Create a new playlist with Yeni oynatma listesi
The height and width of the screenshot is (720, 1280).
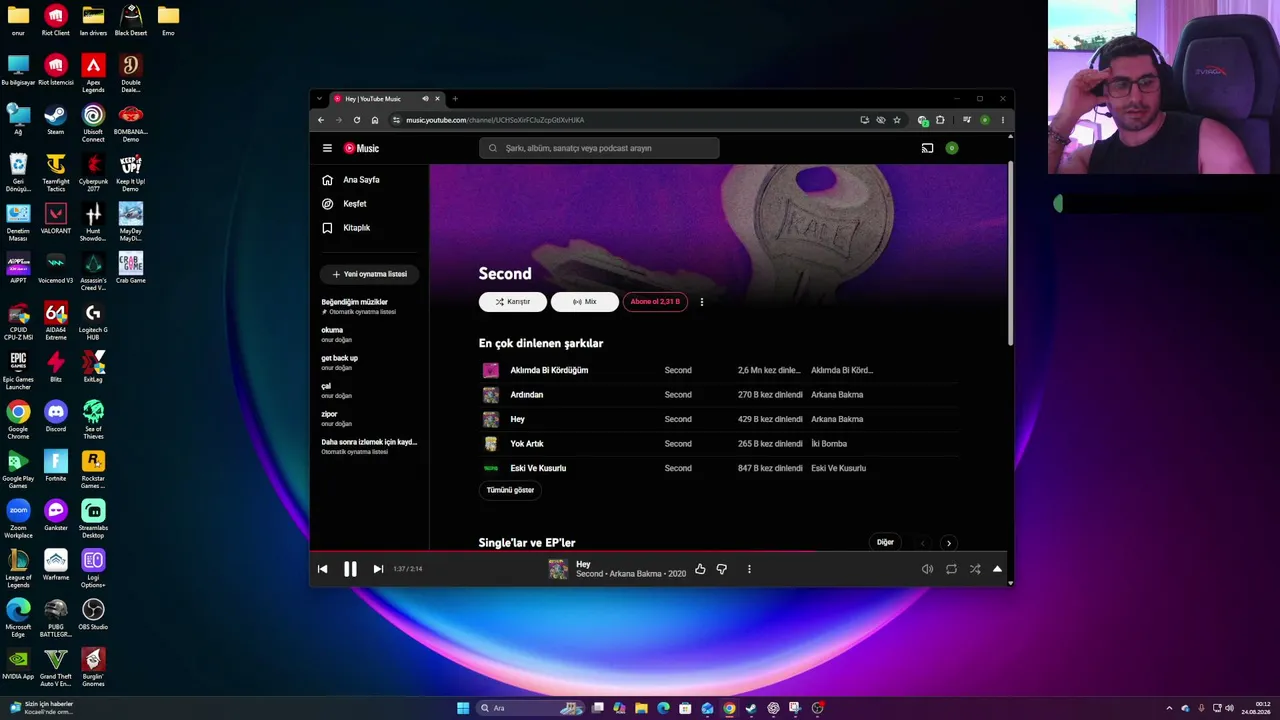tap(370, 274)
